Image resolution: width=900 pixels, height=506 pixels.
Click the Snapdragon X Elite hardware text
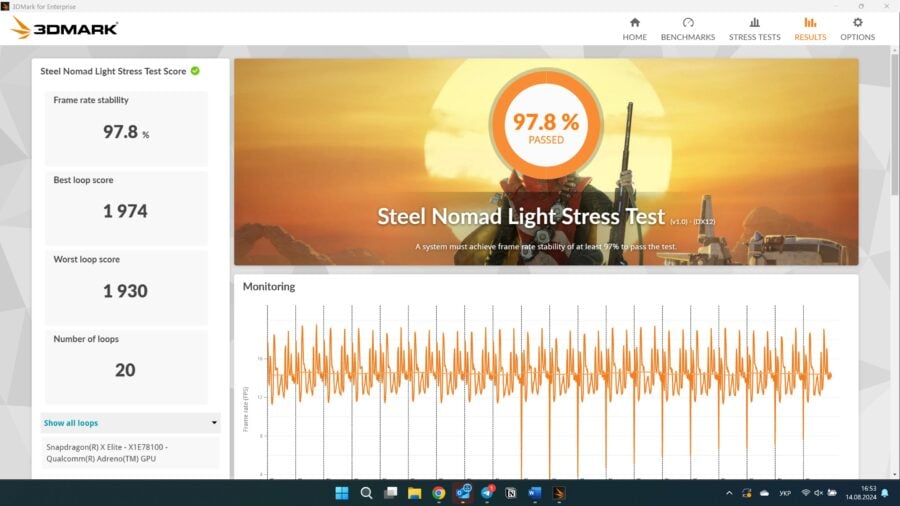(107, 453)
